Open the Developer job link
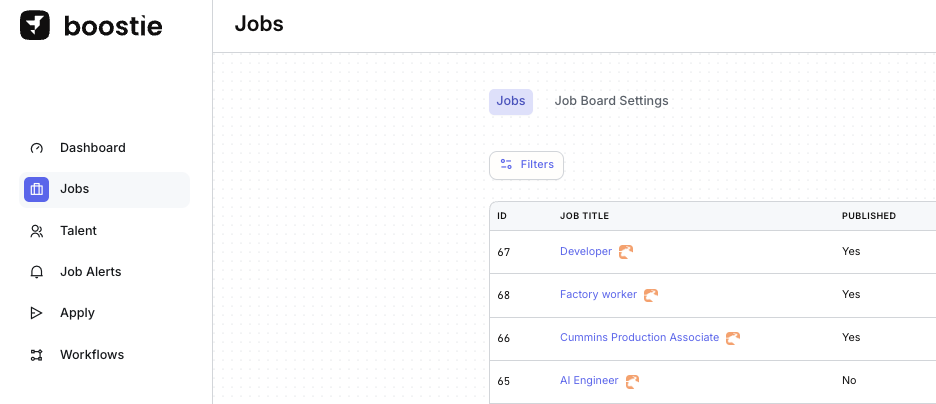This screenshot has width=936, height=404. (x=586, y=252)
